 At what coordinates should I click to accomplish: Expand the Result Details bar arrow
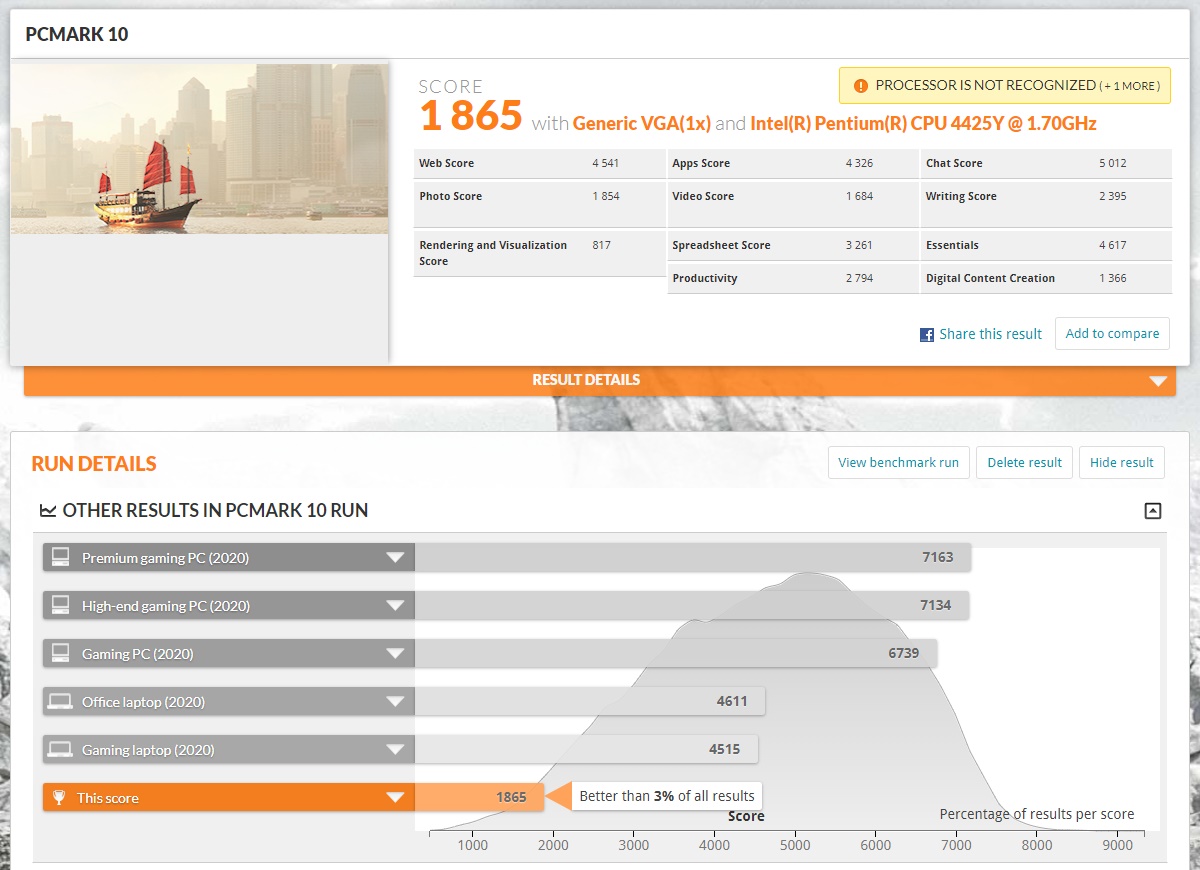coord(1158,381)
